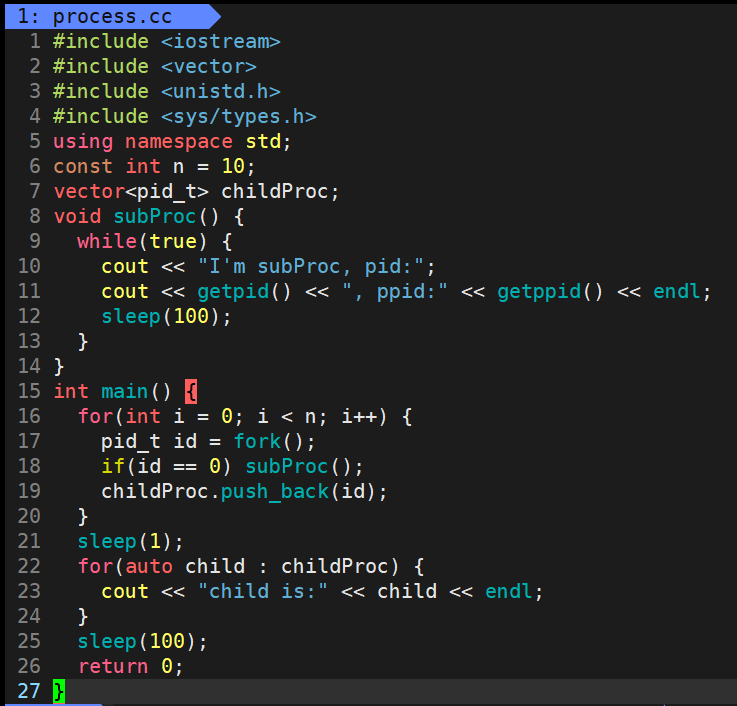Click vector<pid_t> type on line 7

click(131, 191)
